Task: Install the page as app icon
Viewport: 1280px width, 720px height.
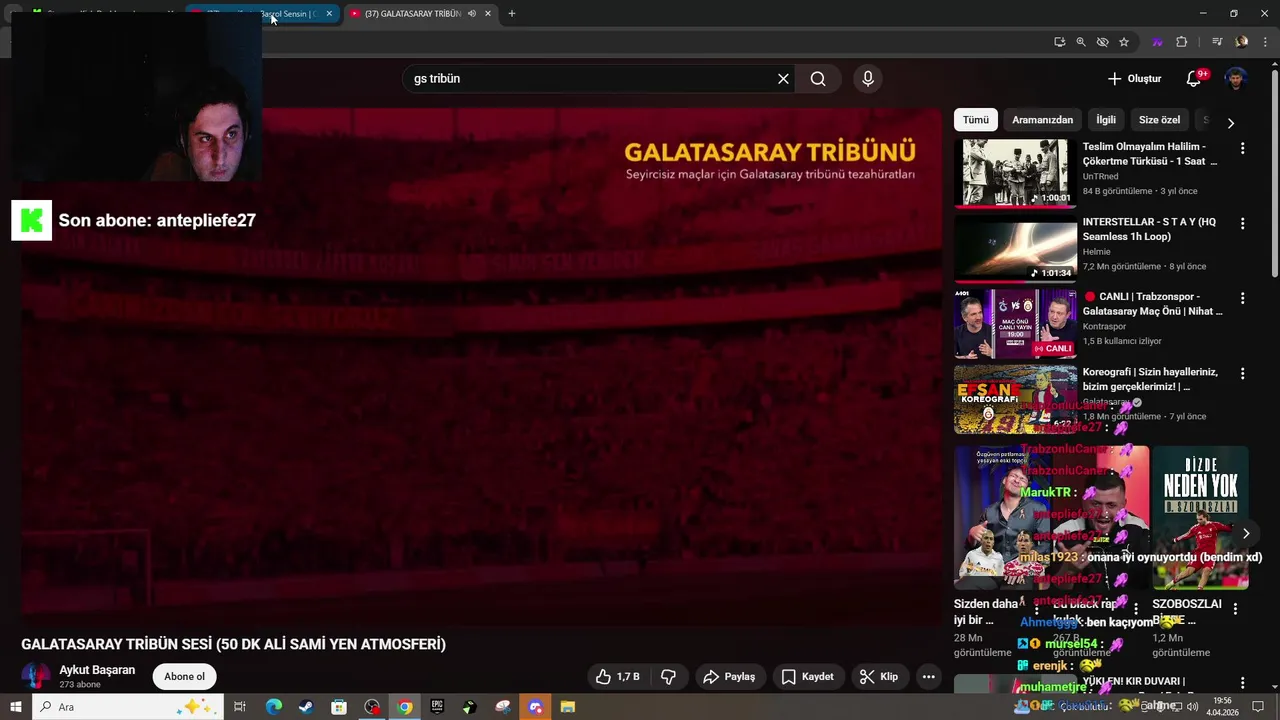Action: click(x=1059, y=42)
